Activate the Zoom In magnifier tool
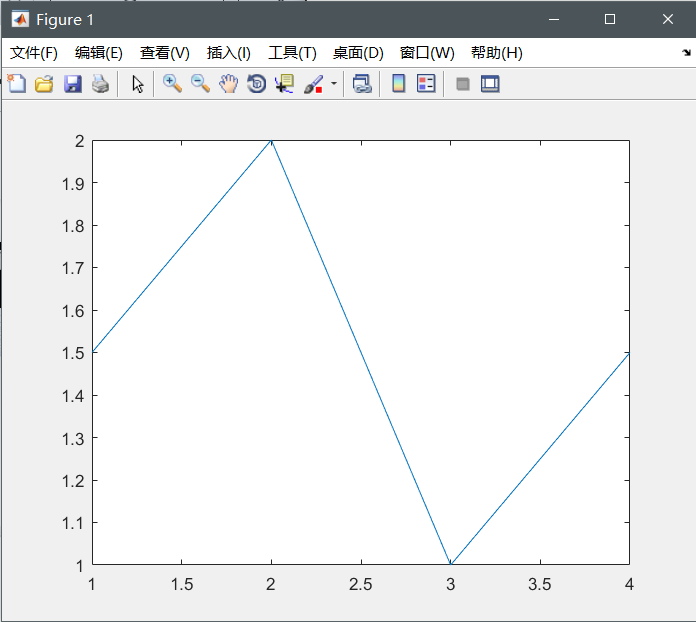The height and width of the screenshot is (622, 696). 172,83
